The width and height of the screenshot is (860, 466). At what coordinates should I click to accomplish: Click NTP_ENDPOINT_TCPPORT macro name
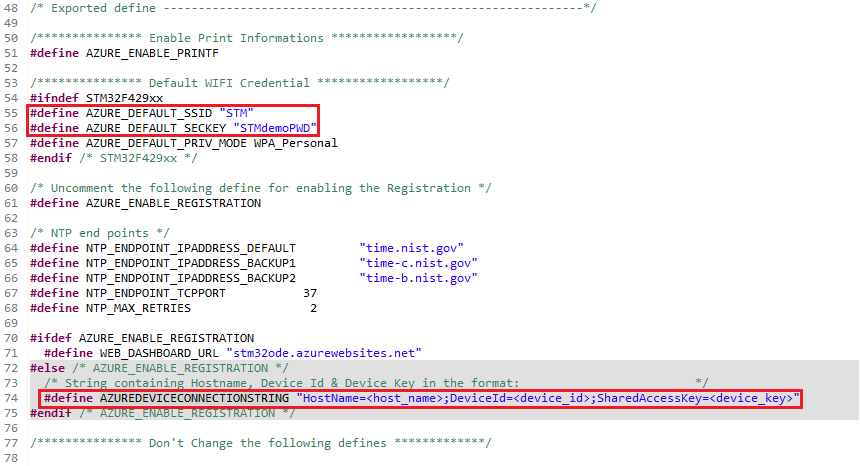click(x=156, y=293)
